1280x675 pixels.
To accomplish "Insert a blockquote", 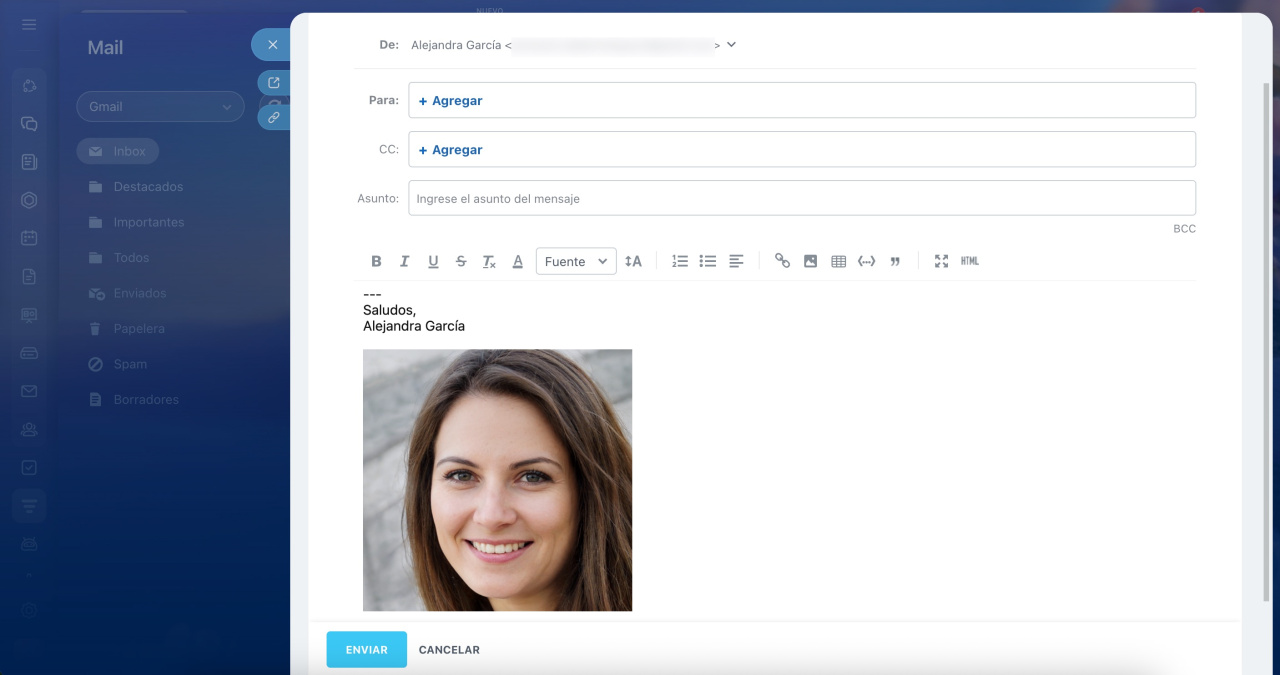I will [895, 261].
